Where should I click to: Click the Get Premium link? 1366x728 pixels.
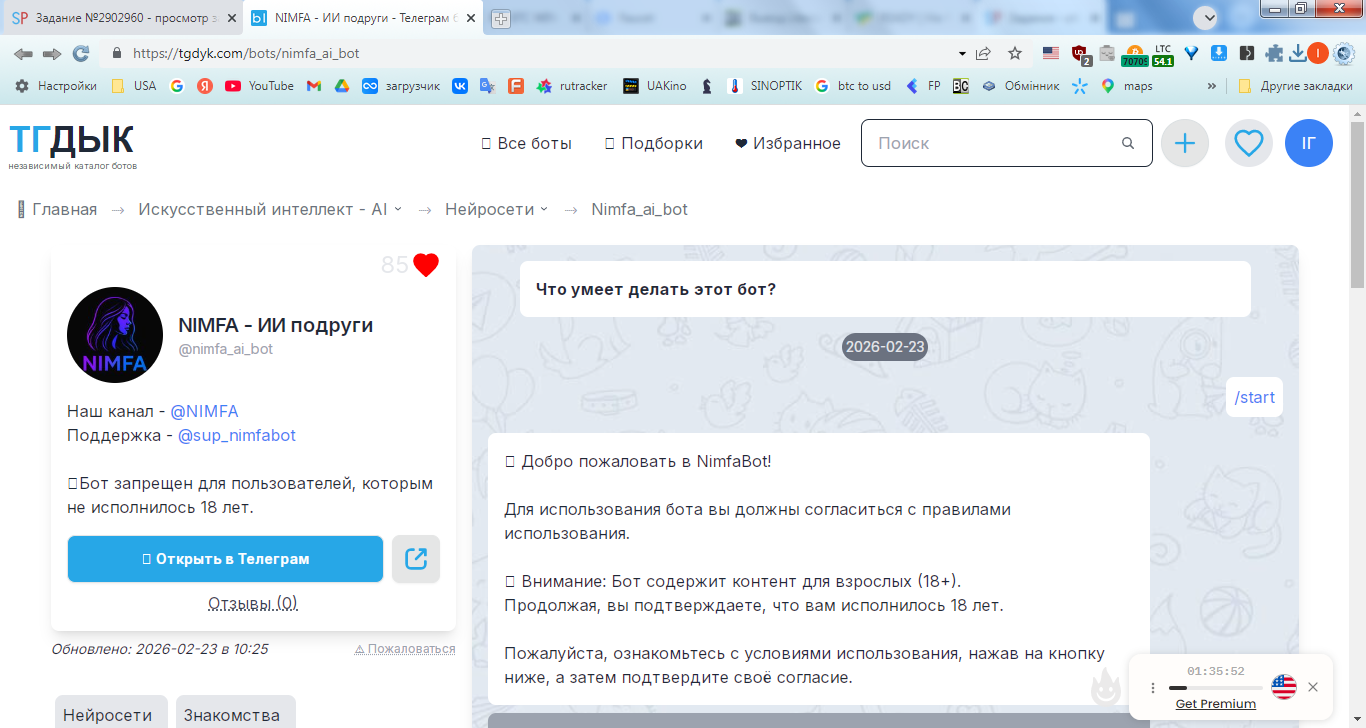(x=1216, y=704)
